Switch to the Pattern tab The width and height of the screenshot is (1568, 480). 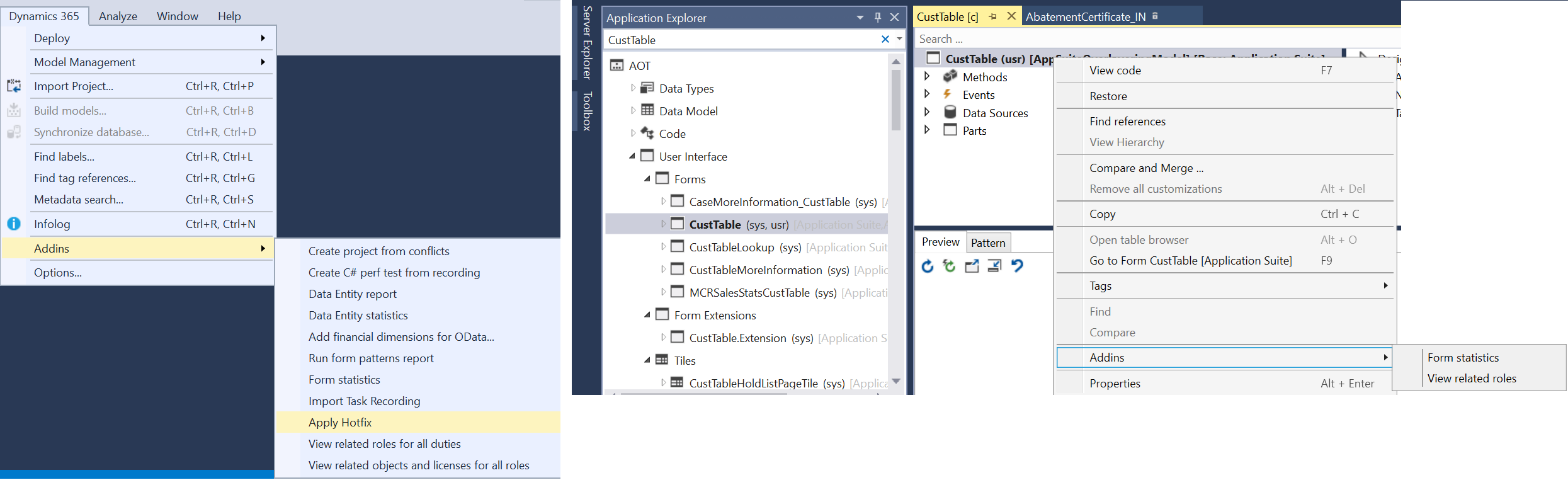988,243
